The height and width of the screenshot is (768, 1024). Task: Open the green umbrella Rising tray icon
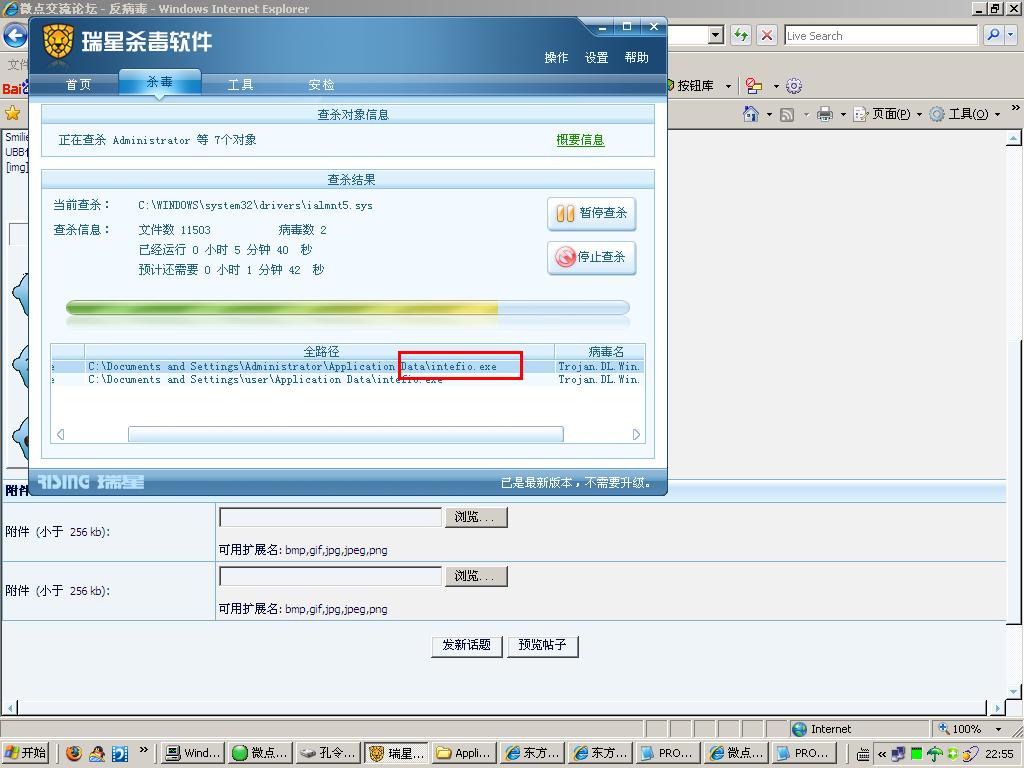tap(935, 754)
